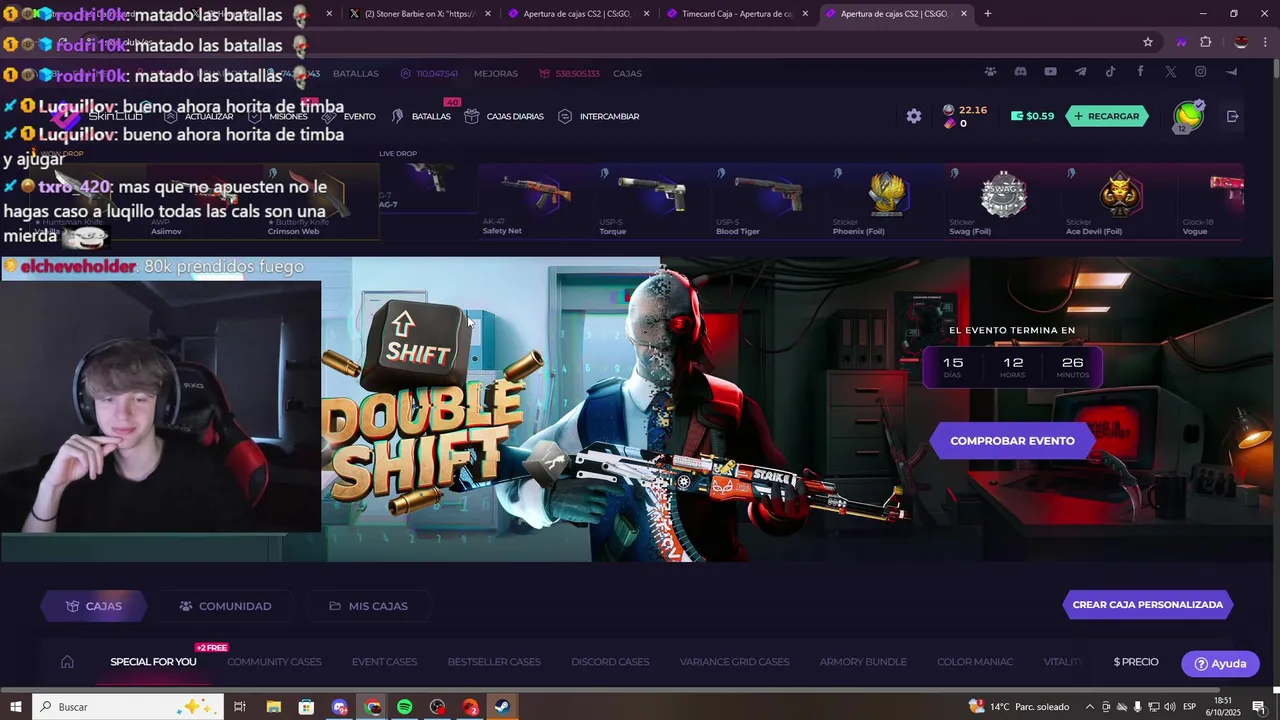Click CREAR CAJA PERSONALIZADA button
The width and height of the screenshot is (1280, 720).
tap(1148, 605)
